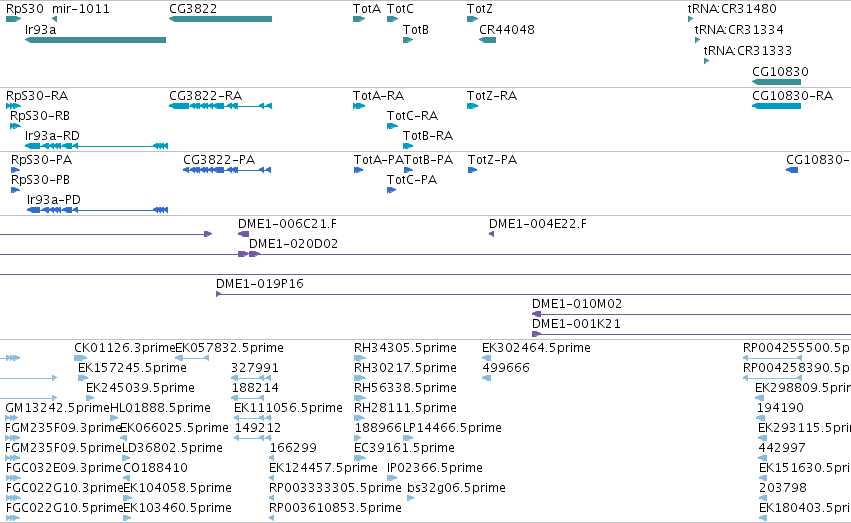The image size is (851, 523).
Task: Select the teal CG10830 gene bar
Action: click(x=777, y=82)
